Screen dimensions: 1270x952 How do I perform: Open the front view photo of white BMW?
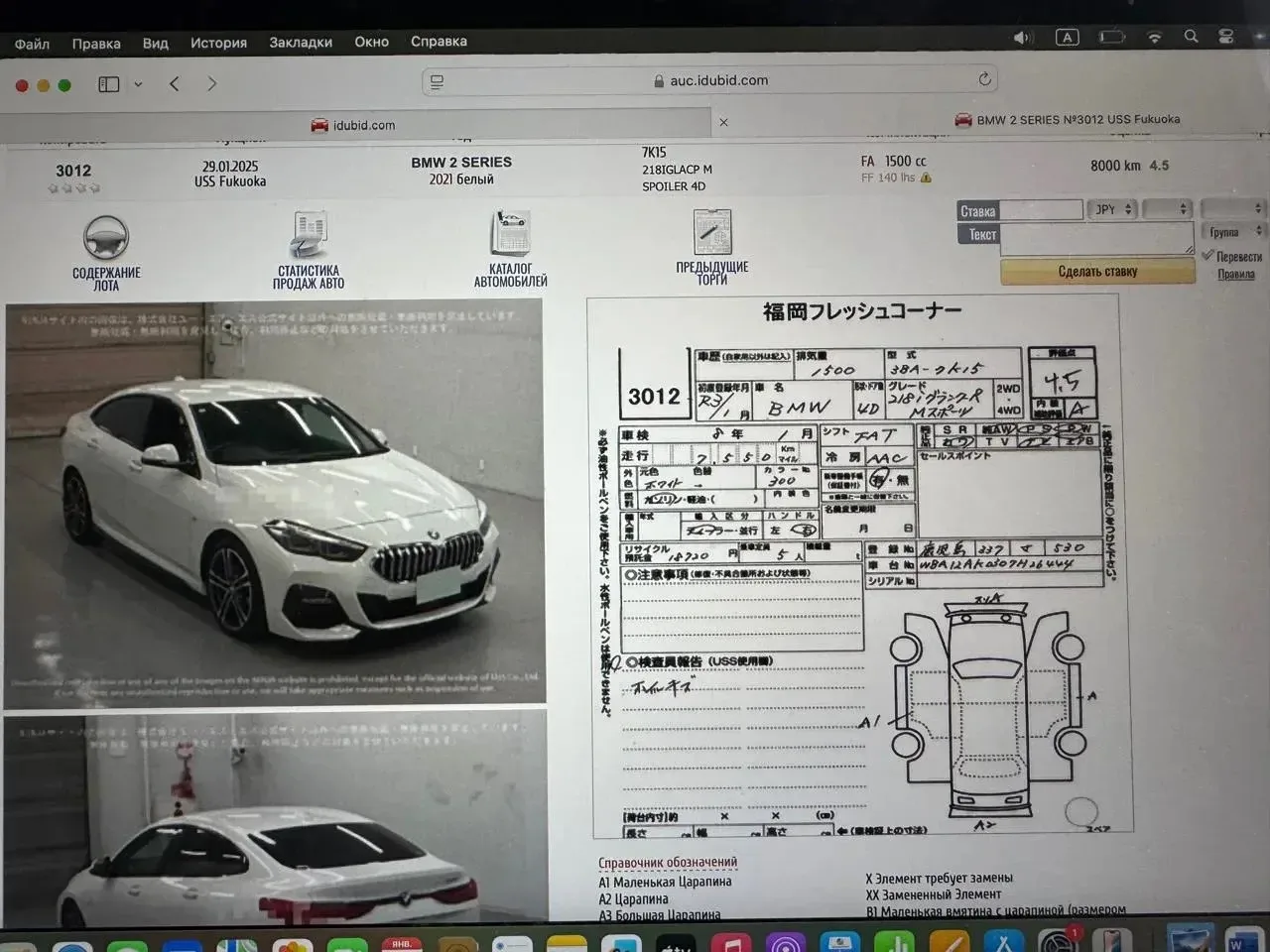274,504
